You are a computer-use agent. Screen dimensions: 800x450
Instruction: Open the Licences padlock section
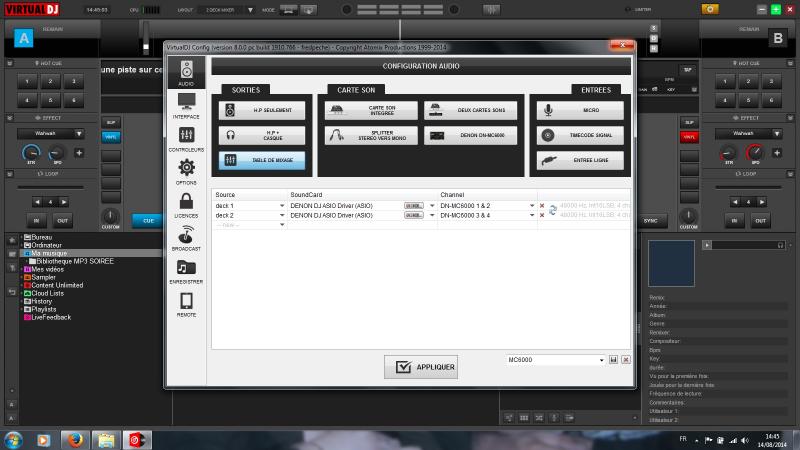coord(186,205)
